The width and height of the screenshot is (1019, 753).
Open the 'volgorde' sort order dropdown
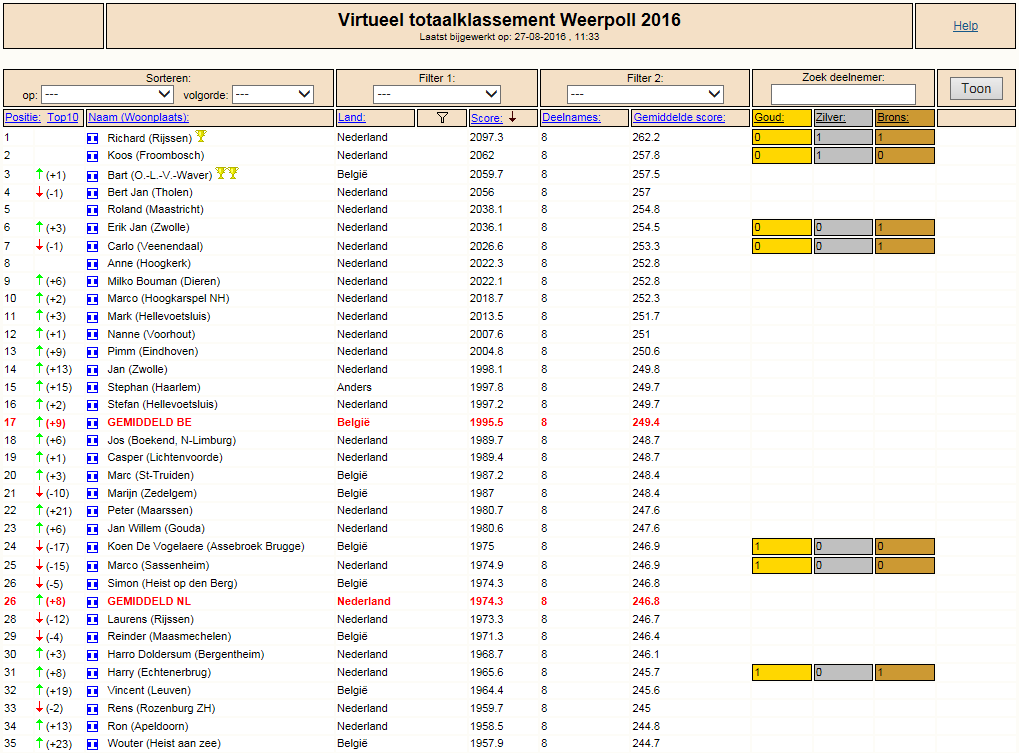pyautogui.click(x=273, y=94)
